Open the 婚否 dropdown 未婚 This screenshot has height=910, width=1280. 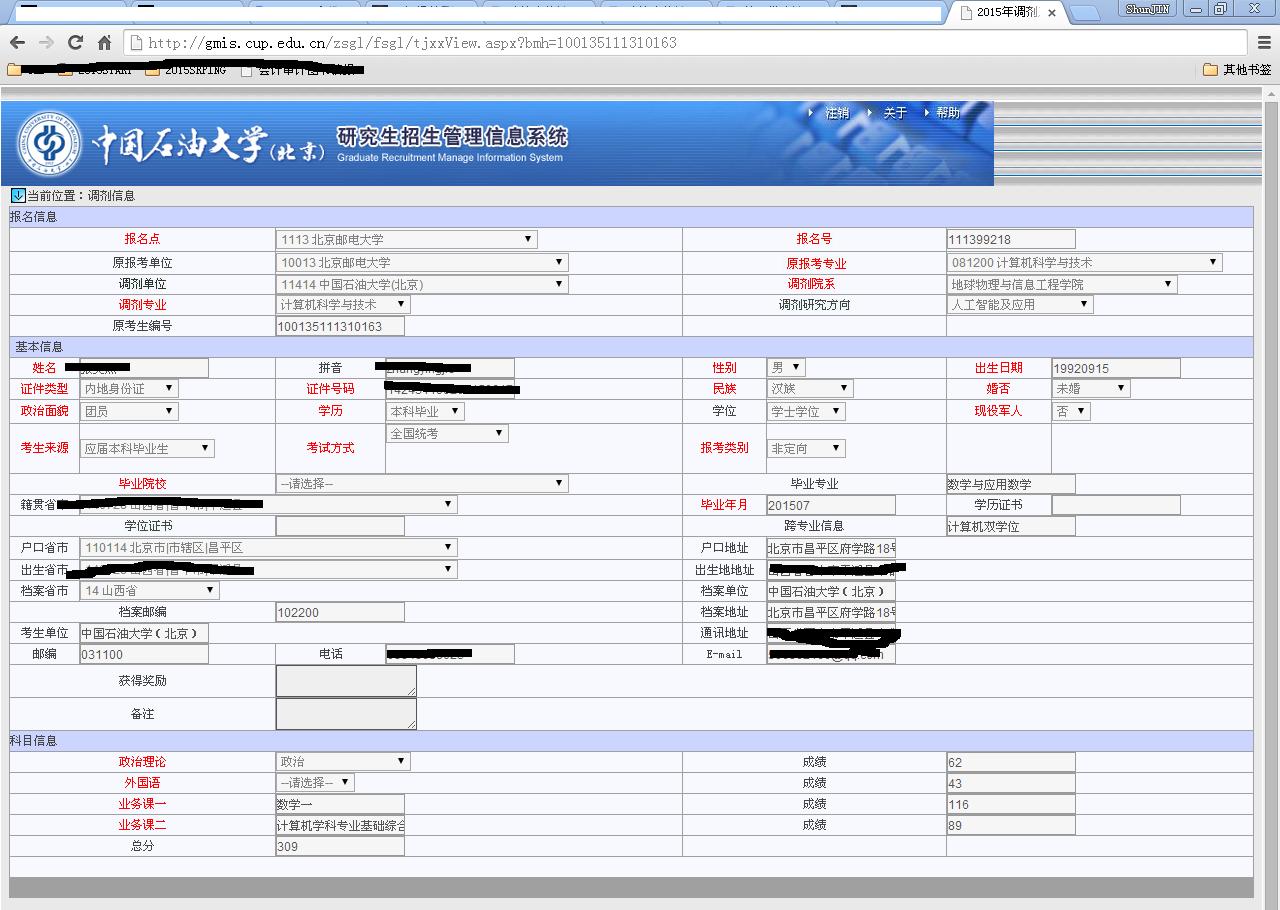1091,388
